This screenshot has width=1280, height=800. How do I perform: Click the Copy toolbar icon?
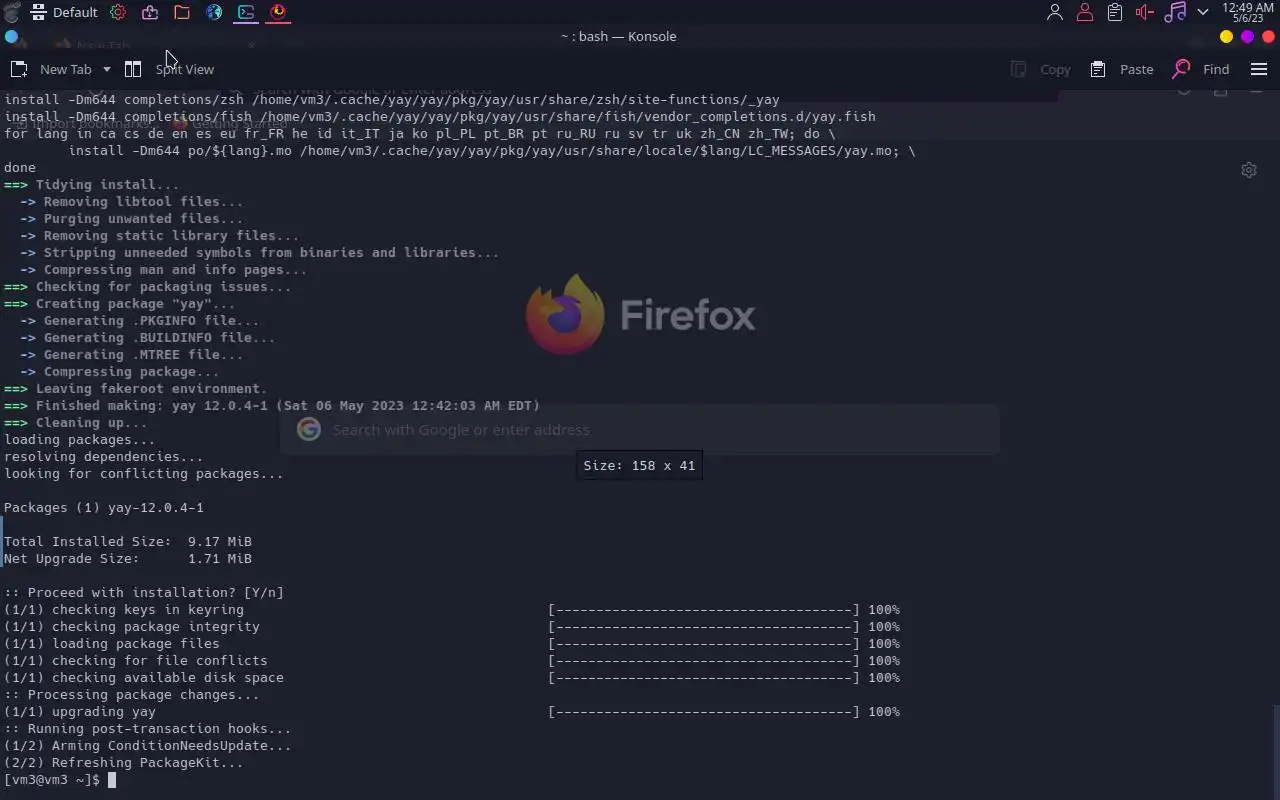point(1019,69)
